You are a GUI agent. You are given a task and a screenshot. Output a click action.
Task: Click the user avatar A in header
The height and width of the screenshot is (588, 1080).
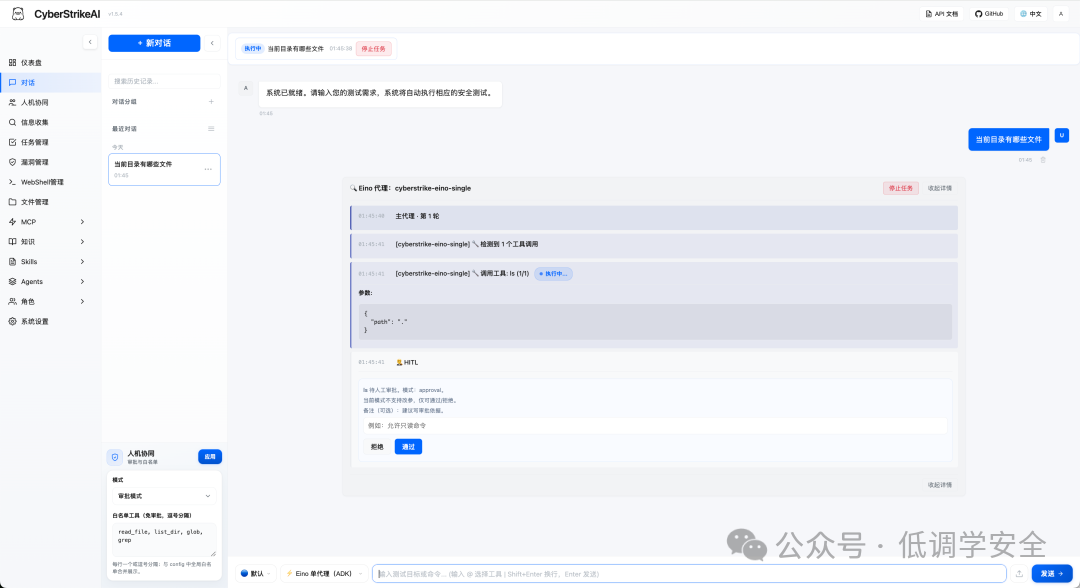coord(1061,14)
